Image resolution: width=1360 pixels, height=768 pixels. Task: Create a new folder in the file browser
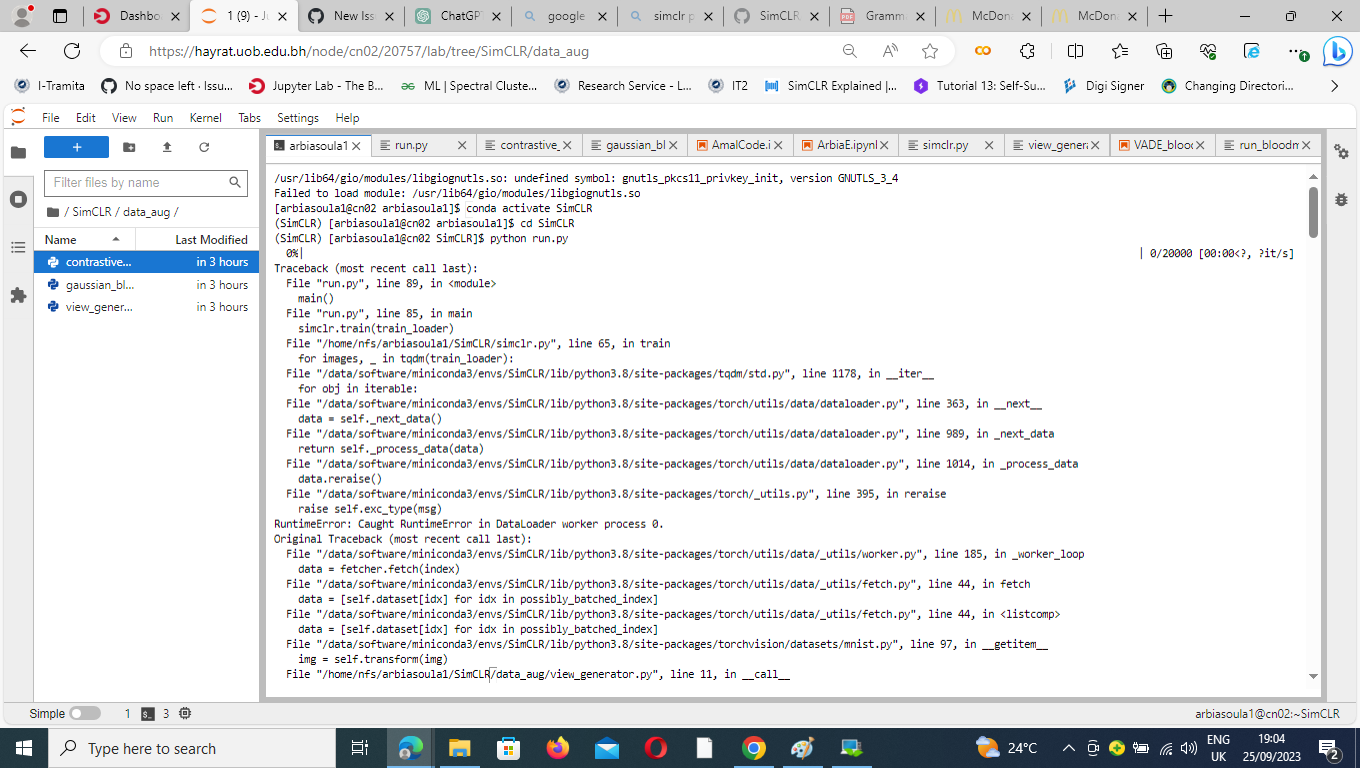129,146
